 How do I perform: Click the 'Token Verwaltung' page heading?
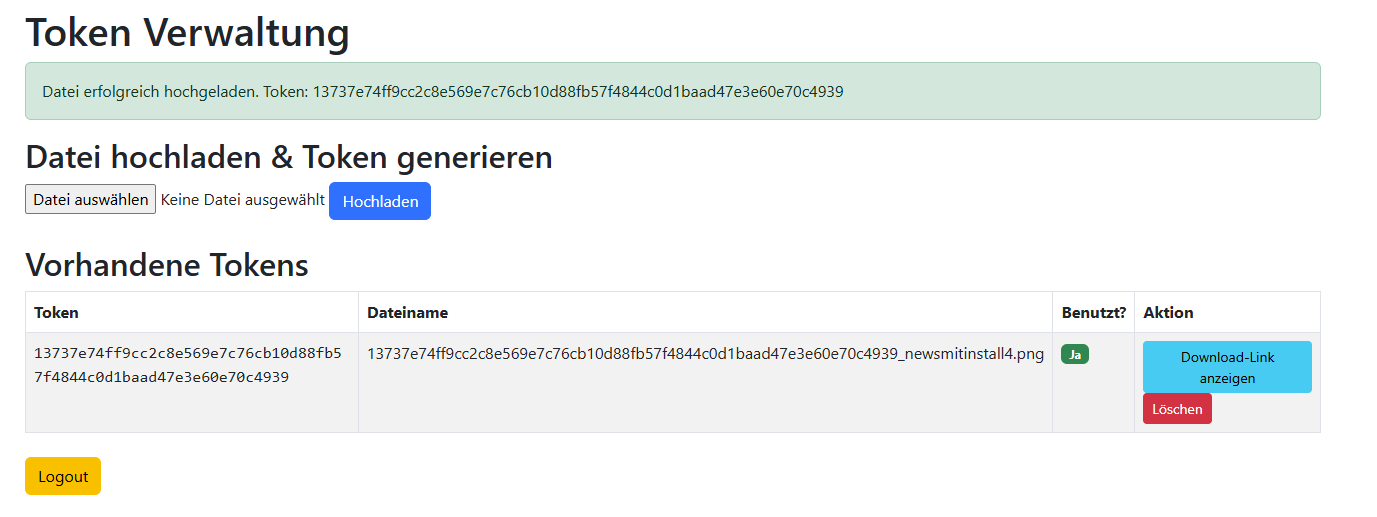pyautogui.click(x=187, y=32)
